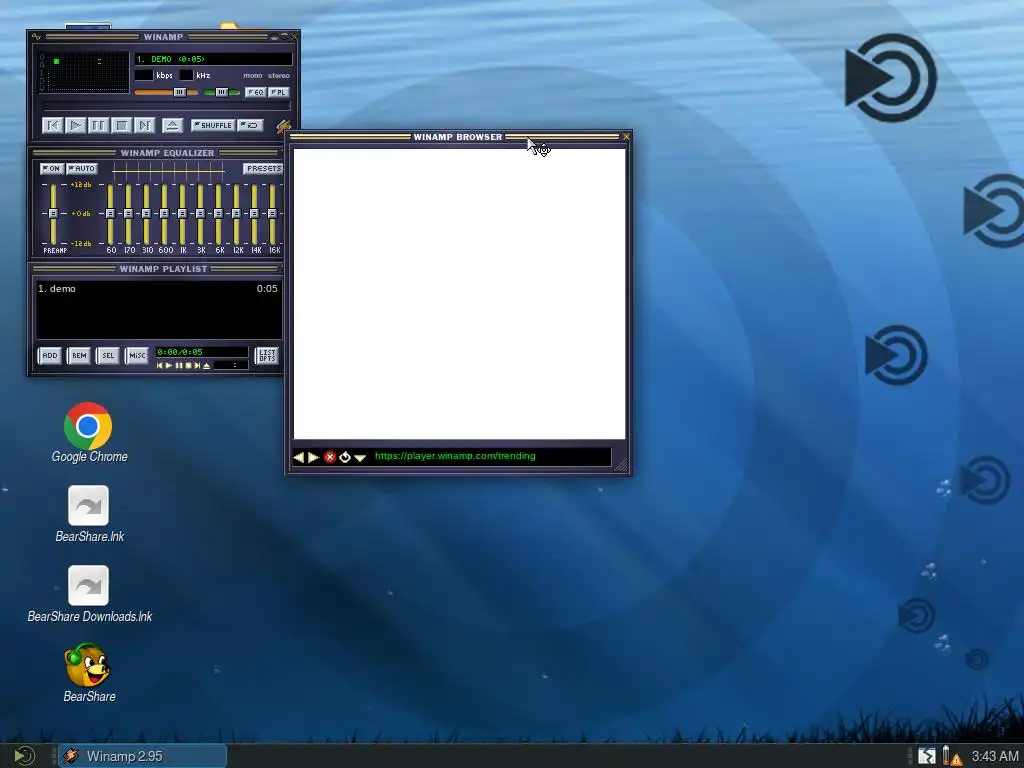The height and width of the screenshot is (768, 1024).
Task: Toggle equalizer AUTO button
Action: [x=82, y=168]
